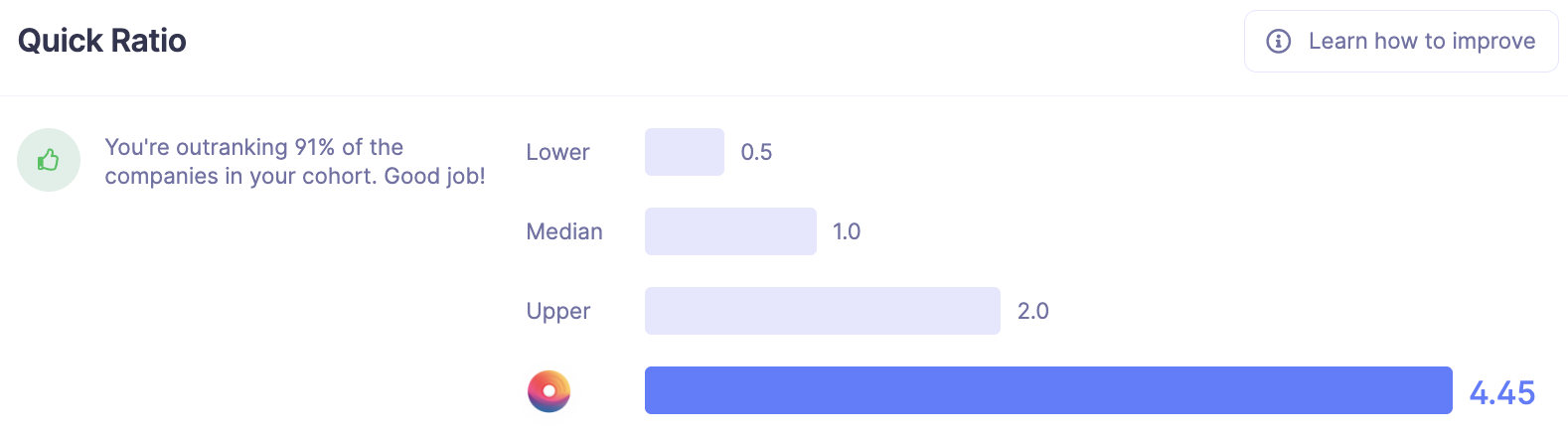The width and height of the screenshot is (1568, 435).
Task: Click the 0.5 lower value
Action: 756,152
